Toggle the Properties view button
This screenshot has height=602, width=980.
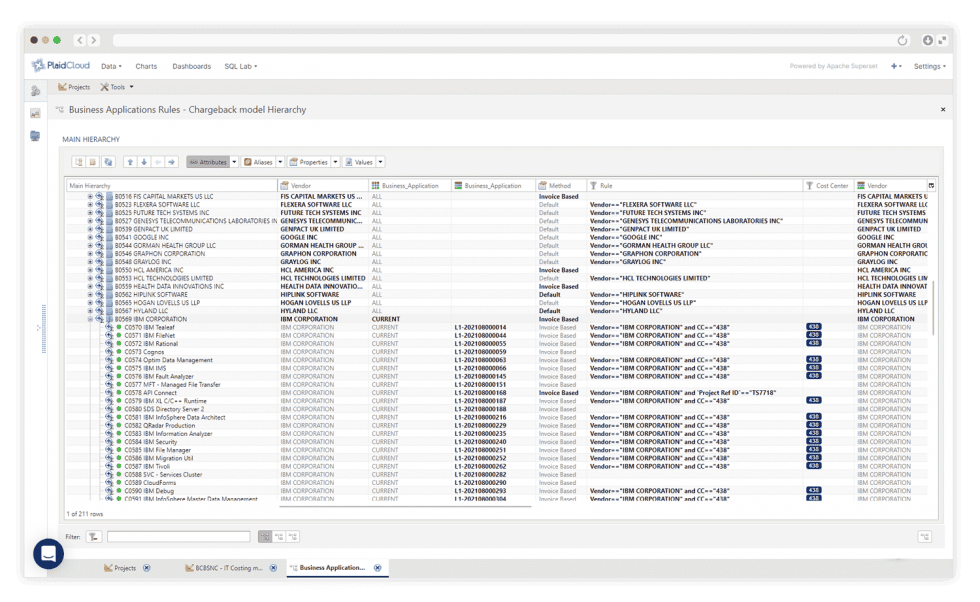coord(309,162)
